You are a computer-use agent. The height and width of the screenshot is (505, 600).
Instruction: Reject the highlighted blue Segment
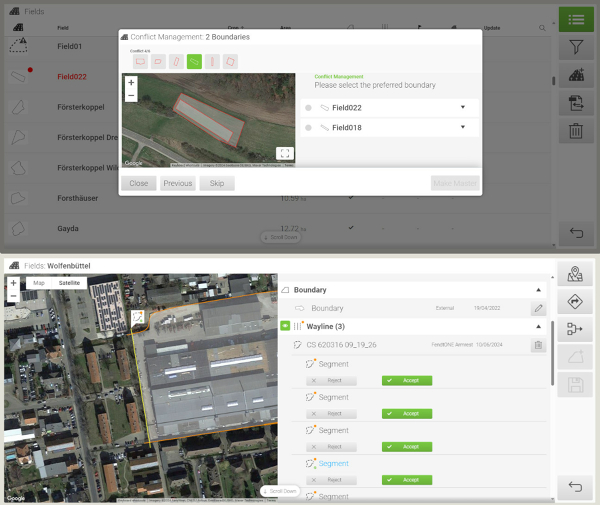[x=331, y=480]
